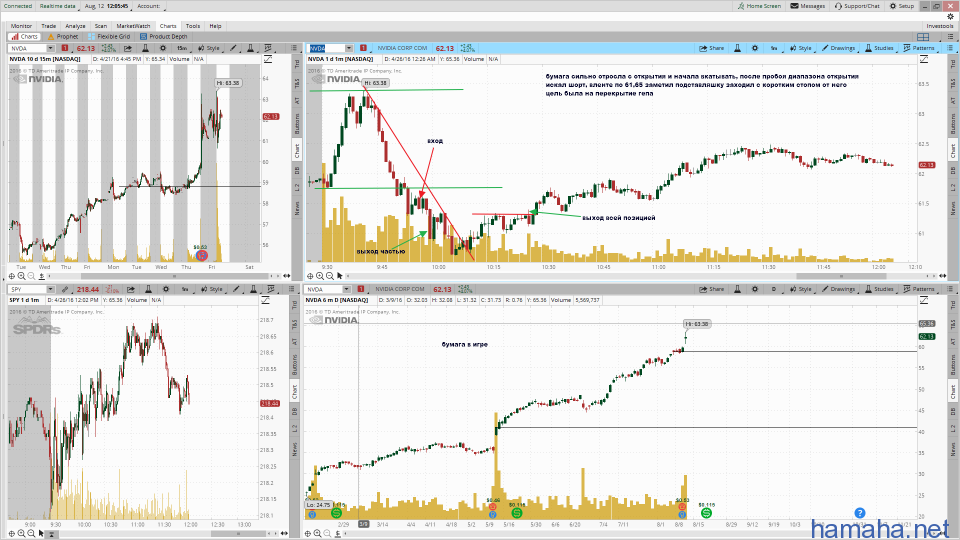
Task: Click the crosshair pan icon under the NVDA 1m chart
Action: coord(310,276)
